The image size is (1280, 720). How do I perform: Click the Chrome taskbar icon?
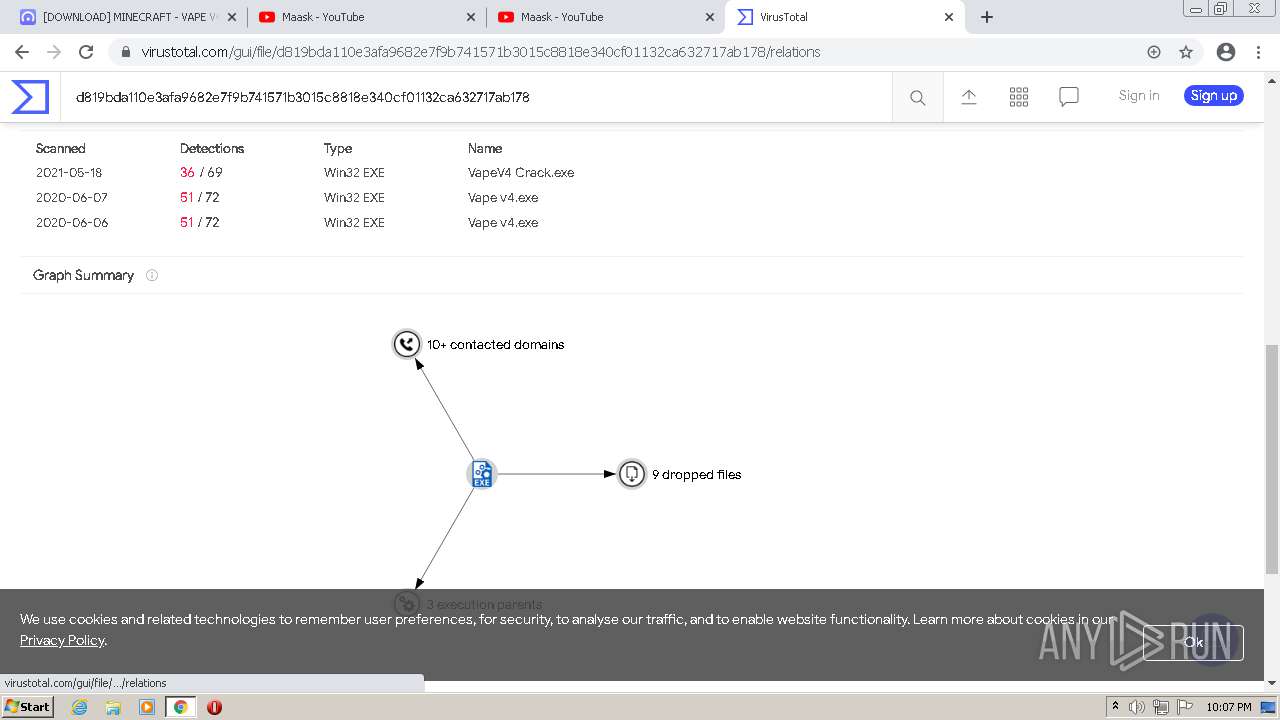[181, 707]
